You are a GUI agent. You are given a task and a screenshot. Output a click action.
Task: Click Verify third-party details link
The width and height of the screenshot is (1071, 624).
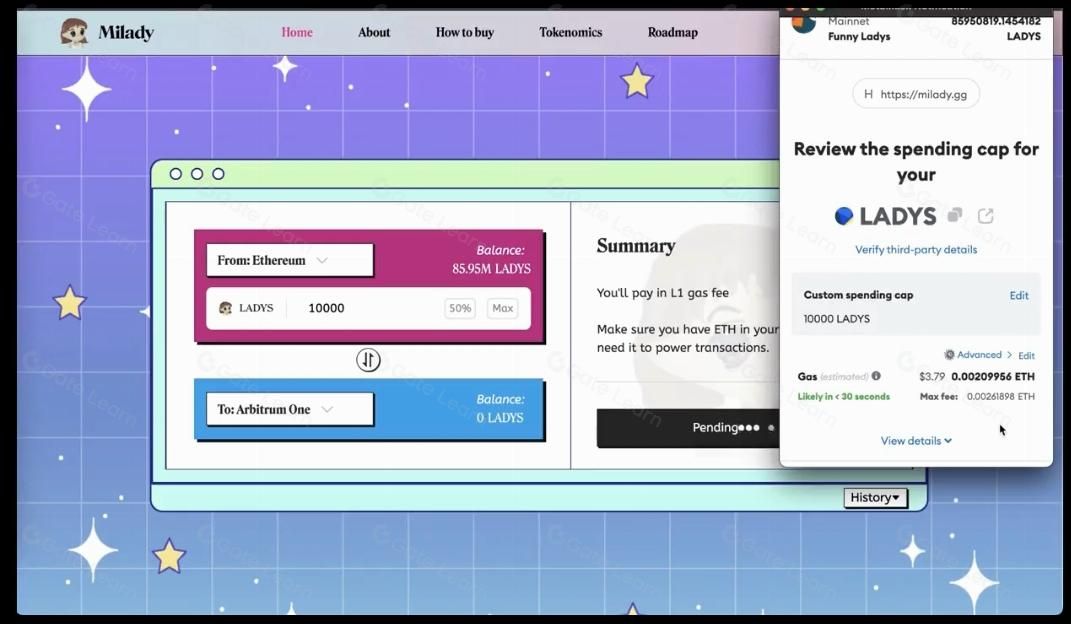[x=916, y=250]
